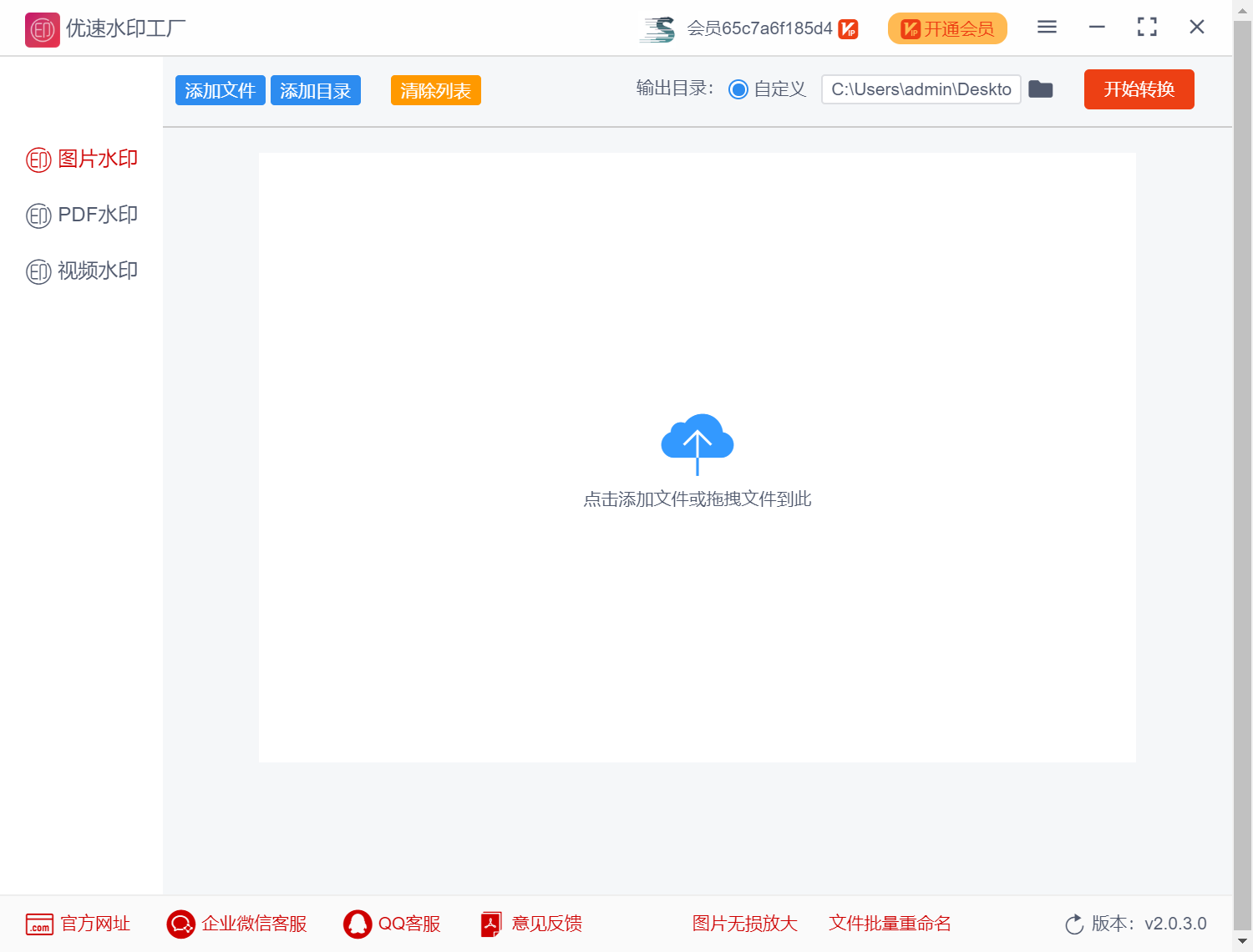1253x952 pixels.
Task: Browse output folder with the folder icon
Action: pos(1041,89)
